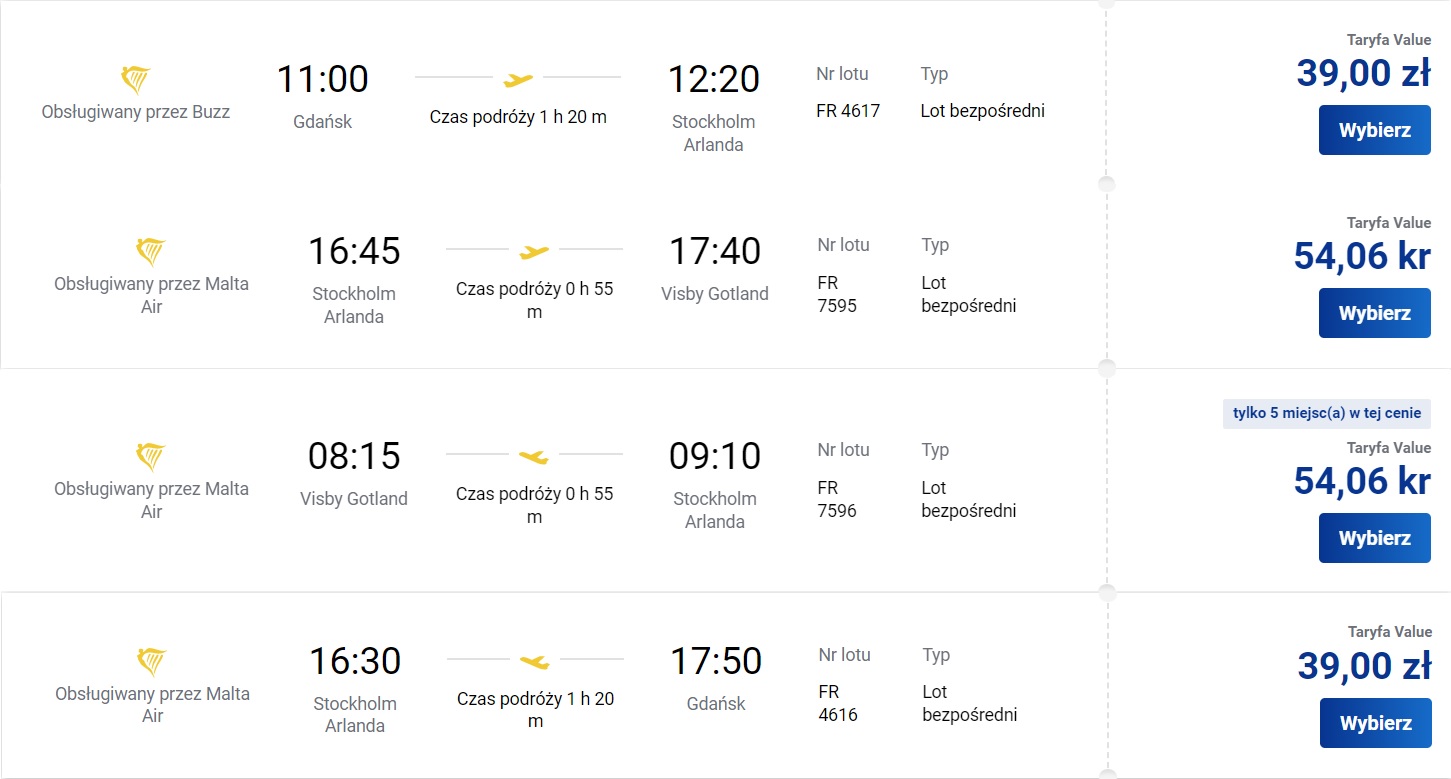Click the 39,00 zł price on FR 4616 row
This screenshot has height=779, width=1451.
pos(1364,665)
